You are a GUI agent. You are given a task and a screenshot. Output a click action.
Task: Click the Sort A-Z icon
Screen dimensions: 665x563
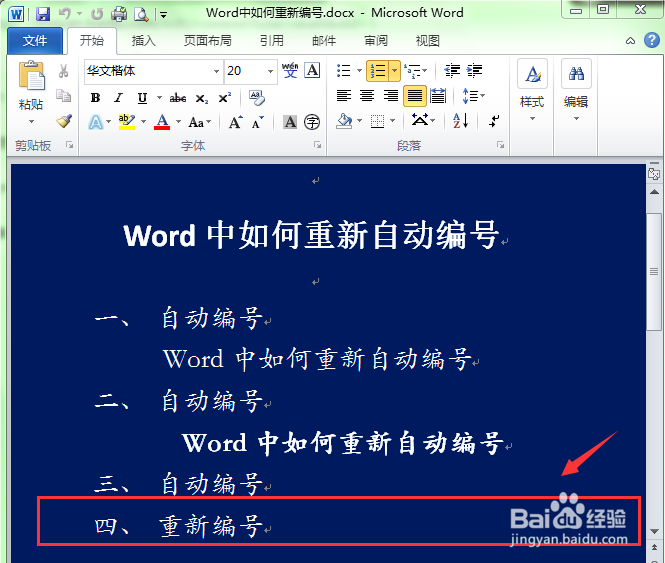[461, 121]
